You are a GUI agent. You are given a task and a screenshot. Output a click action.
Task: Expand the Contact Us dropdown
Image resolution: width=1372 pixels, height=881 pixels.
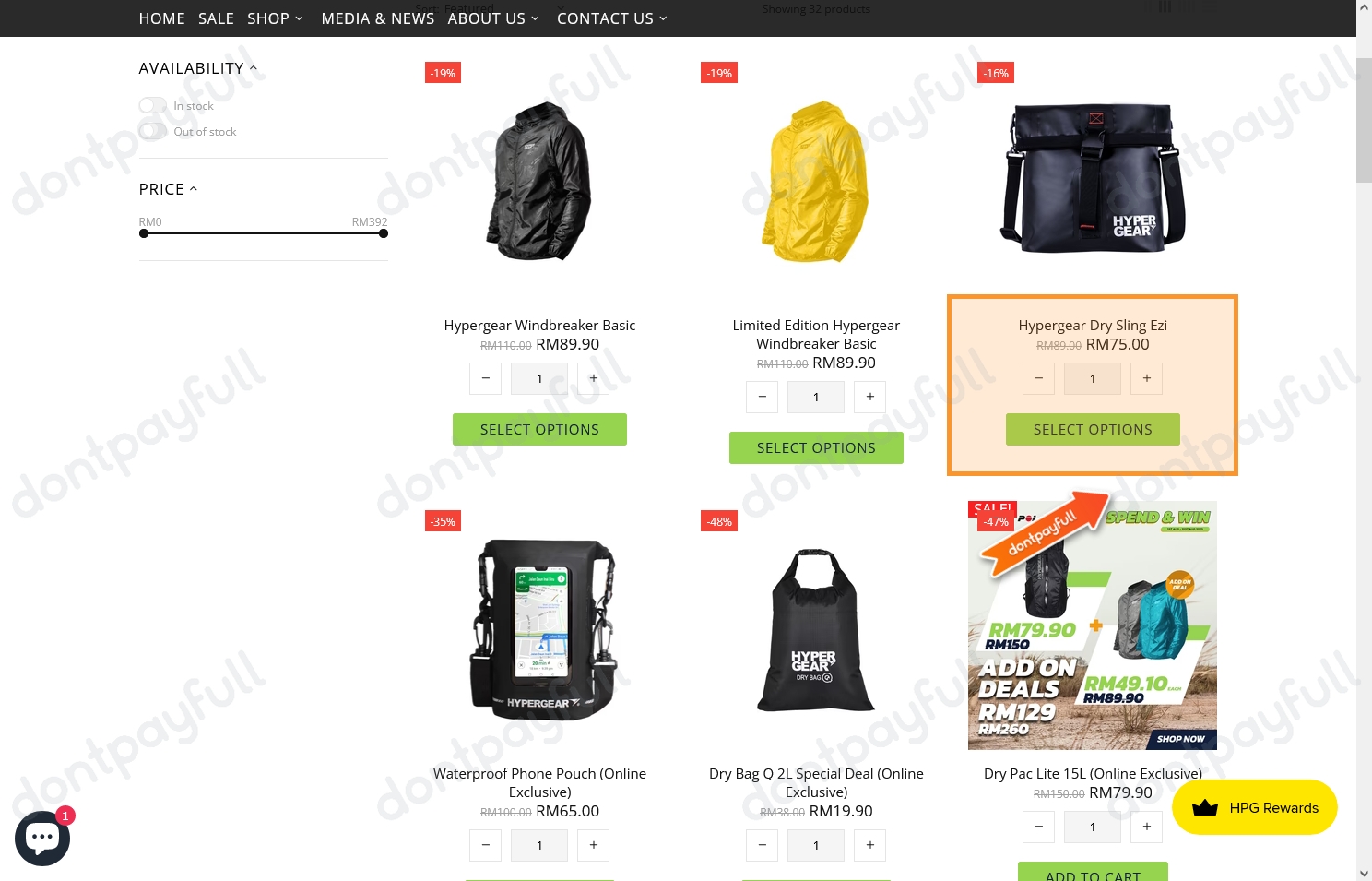point(612,18)
